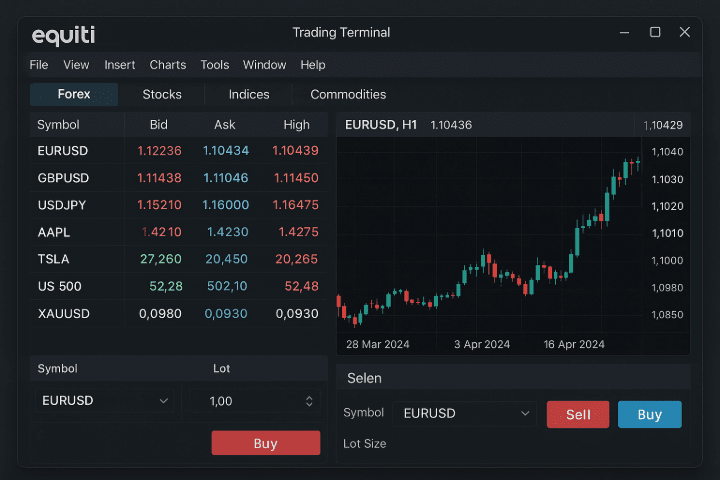Open the Tools menu
The width and height of the screenshot is (720, 480).
pyautogui.click(x=214, y=65)
